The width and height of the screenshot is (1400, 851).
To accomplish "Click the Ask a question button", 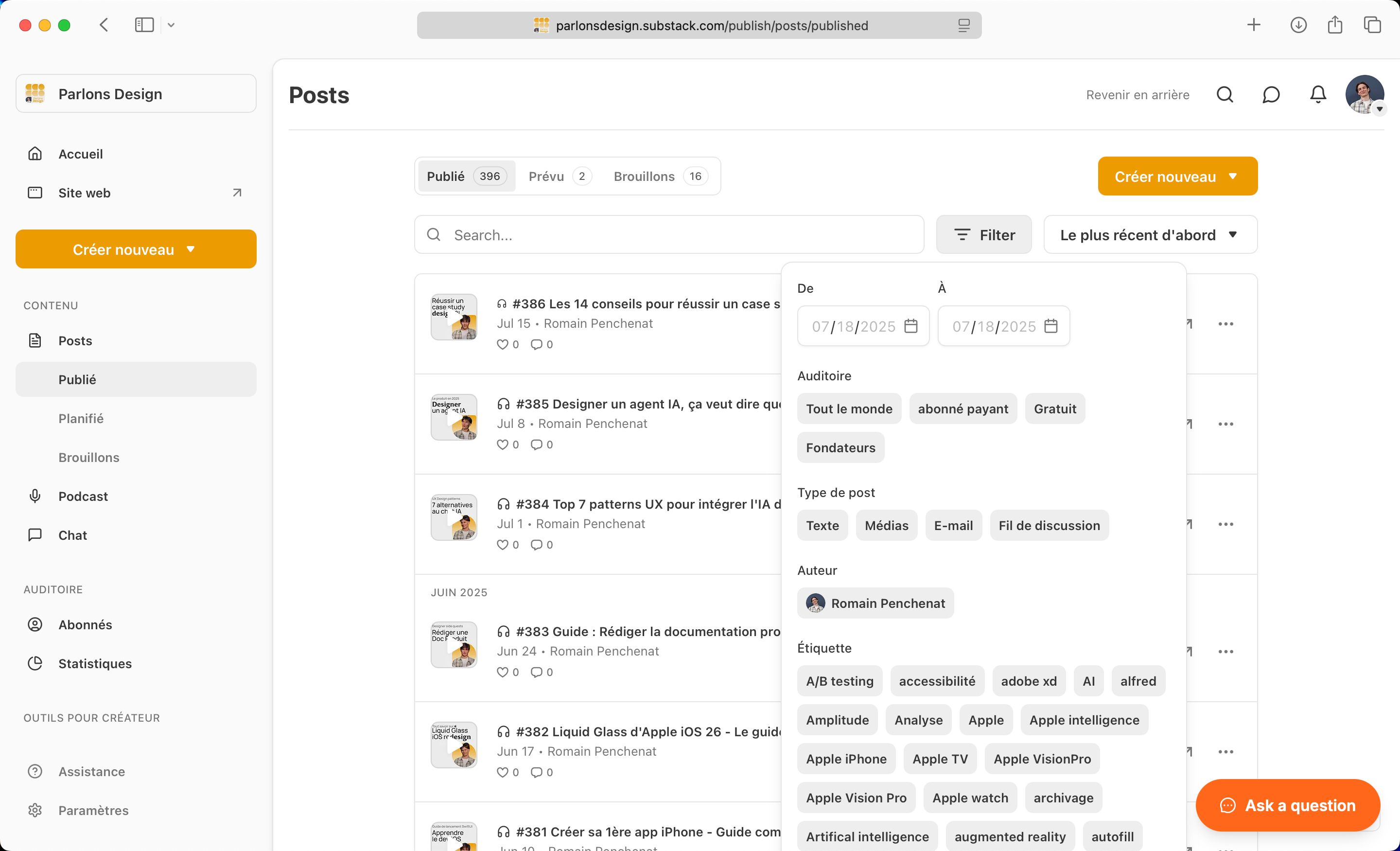I will click(1288, 805).
